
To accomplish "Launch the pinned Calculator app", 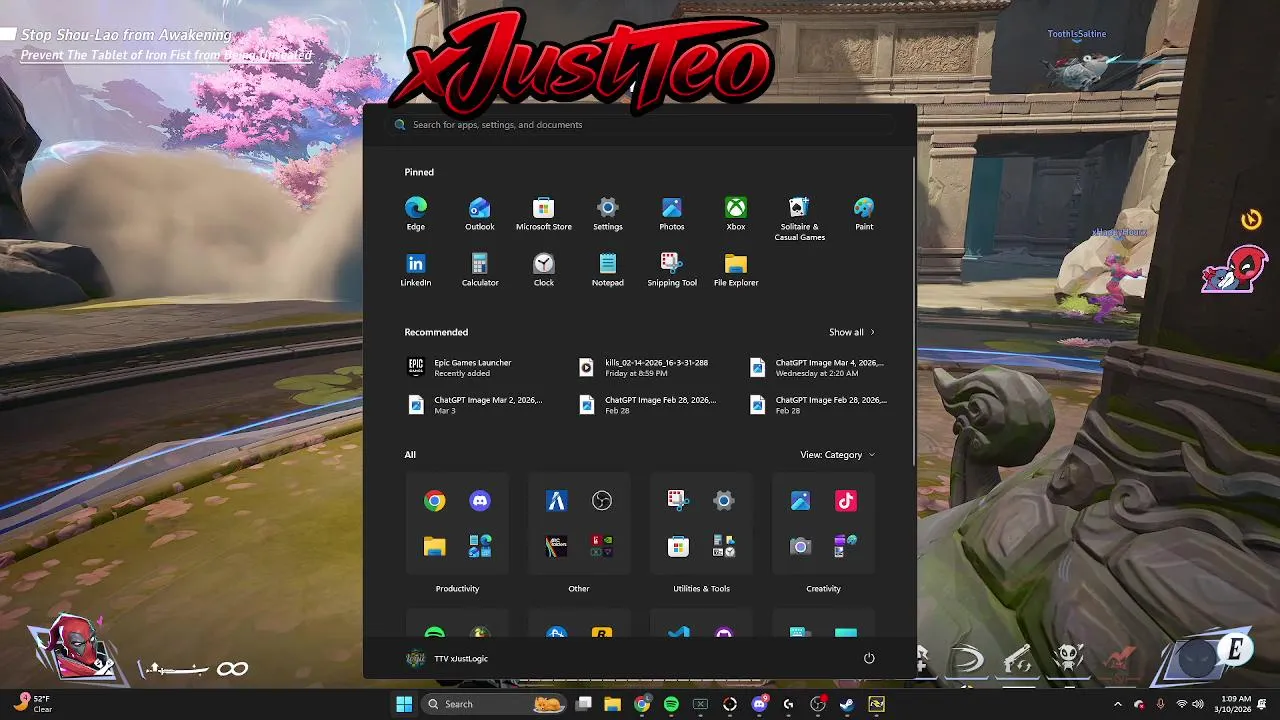I will pos(479,269).
